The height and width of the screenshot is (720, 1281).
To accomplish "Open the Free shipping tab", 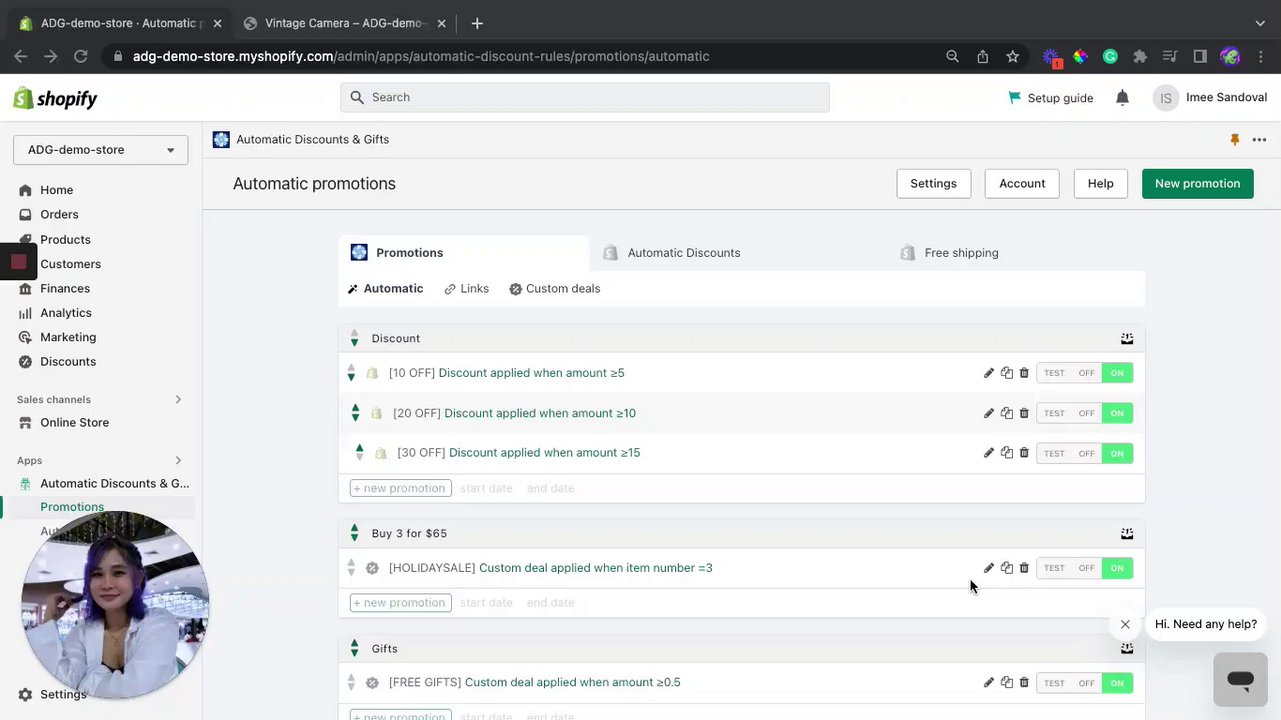I will point(960,253).
